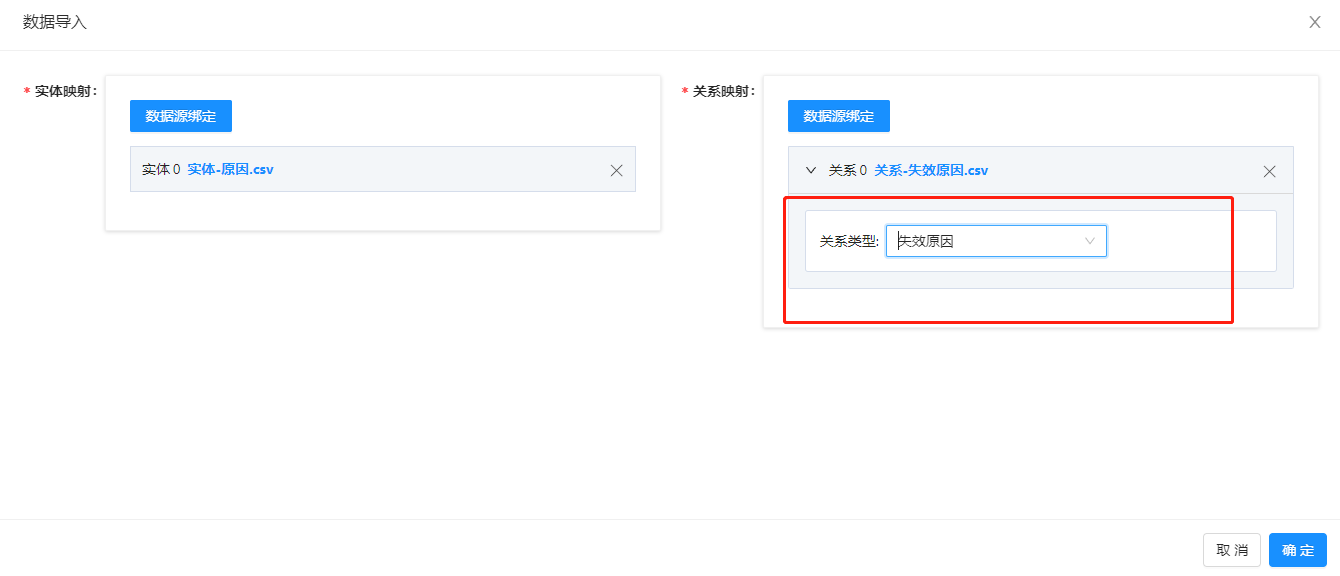Viewport: 1340px width, 576px height.
Task: Close the 数据导入 dialog
Action: click(1315, 22)
